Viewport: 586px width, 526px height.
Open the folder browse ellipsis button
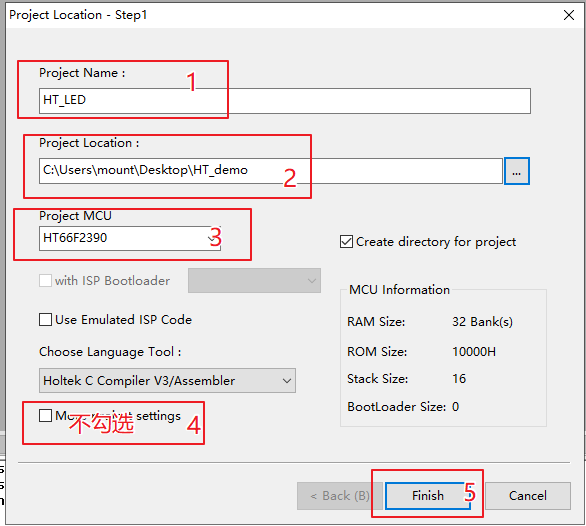click(x=516, y=171)
